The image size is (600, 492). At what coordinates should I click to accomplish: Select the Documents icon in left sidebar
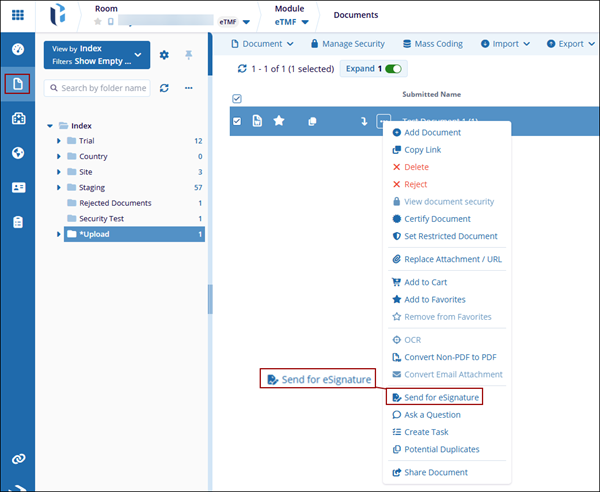pos(18,85)
